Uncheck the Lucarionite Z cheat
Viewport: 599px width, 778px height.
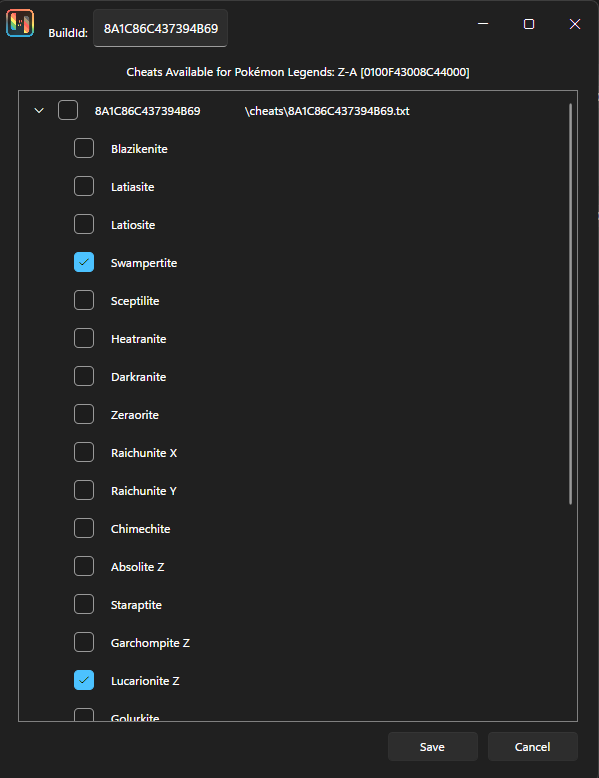[x=84, y=680]
